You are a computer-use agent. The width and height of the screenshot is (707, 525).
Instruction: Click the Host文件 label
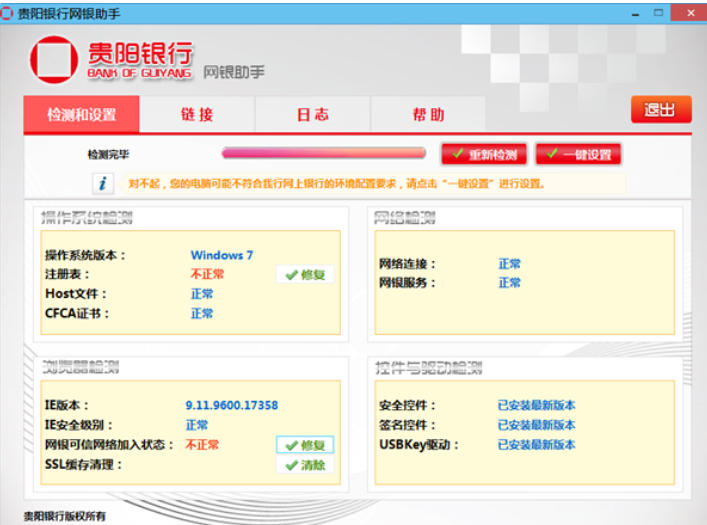[x=76, y=294]
